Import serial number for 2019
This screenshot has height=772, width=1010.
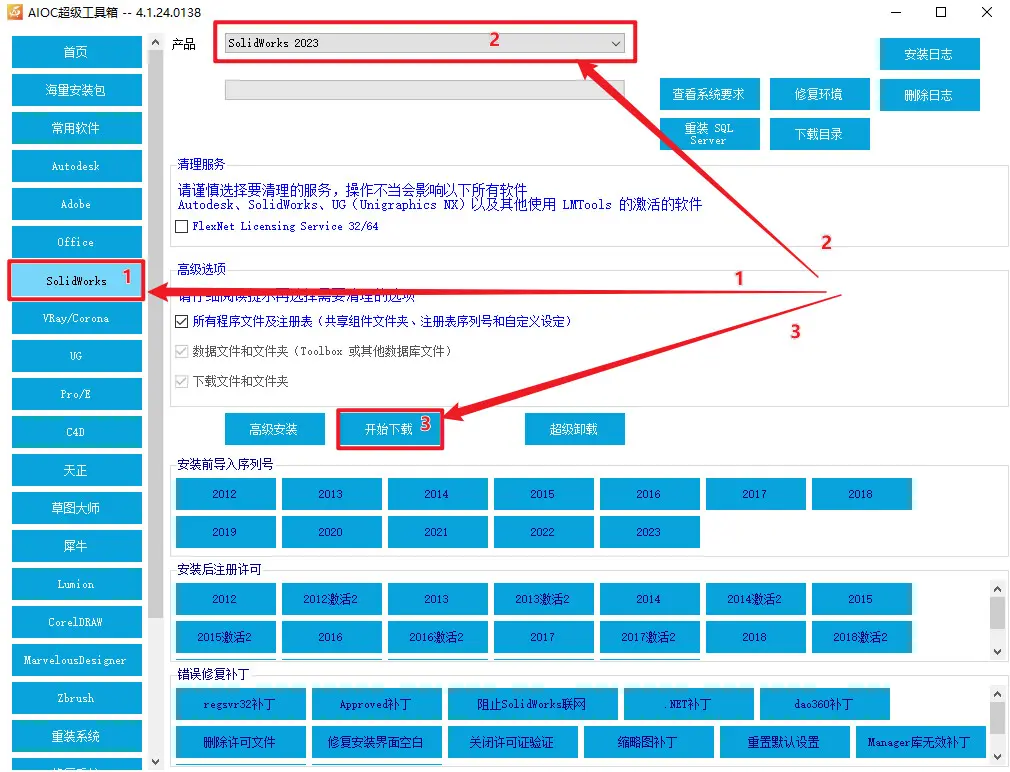tap(225, 532)
